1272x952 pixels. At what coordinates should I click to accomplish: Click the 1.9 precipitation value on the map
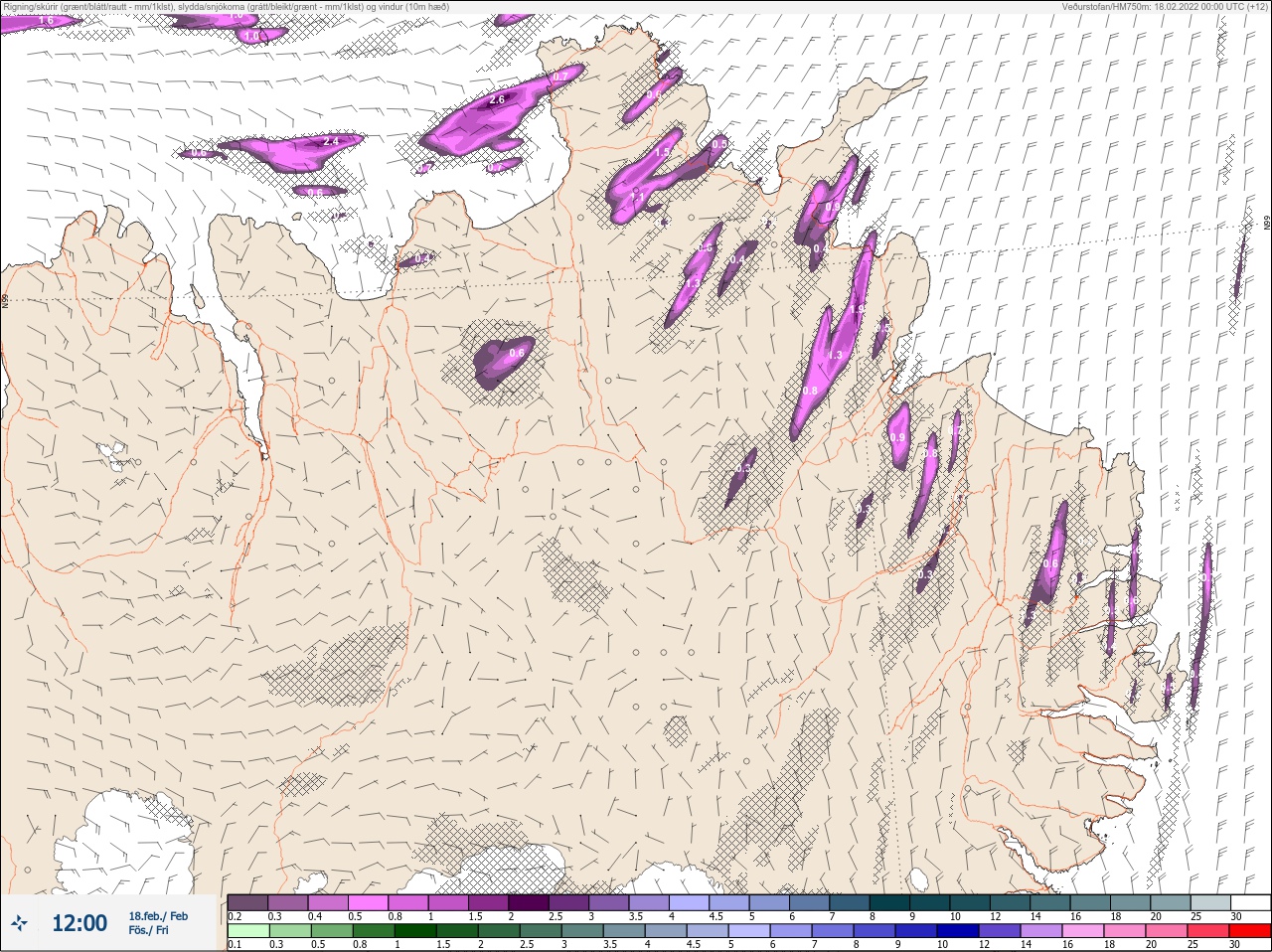[x=857, y=310]
